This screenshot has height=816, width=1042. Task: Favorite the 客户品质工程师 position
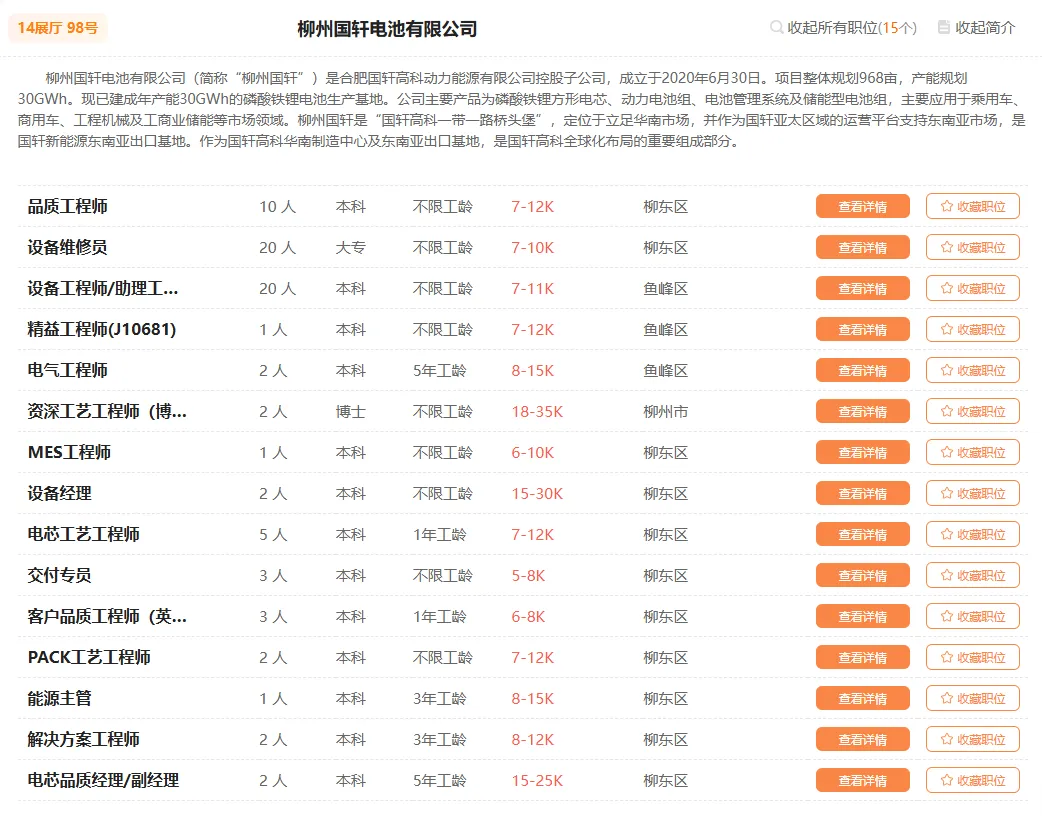973,617
